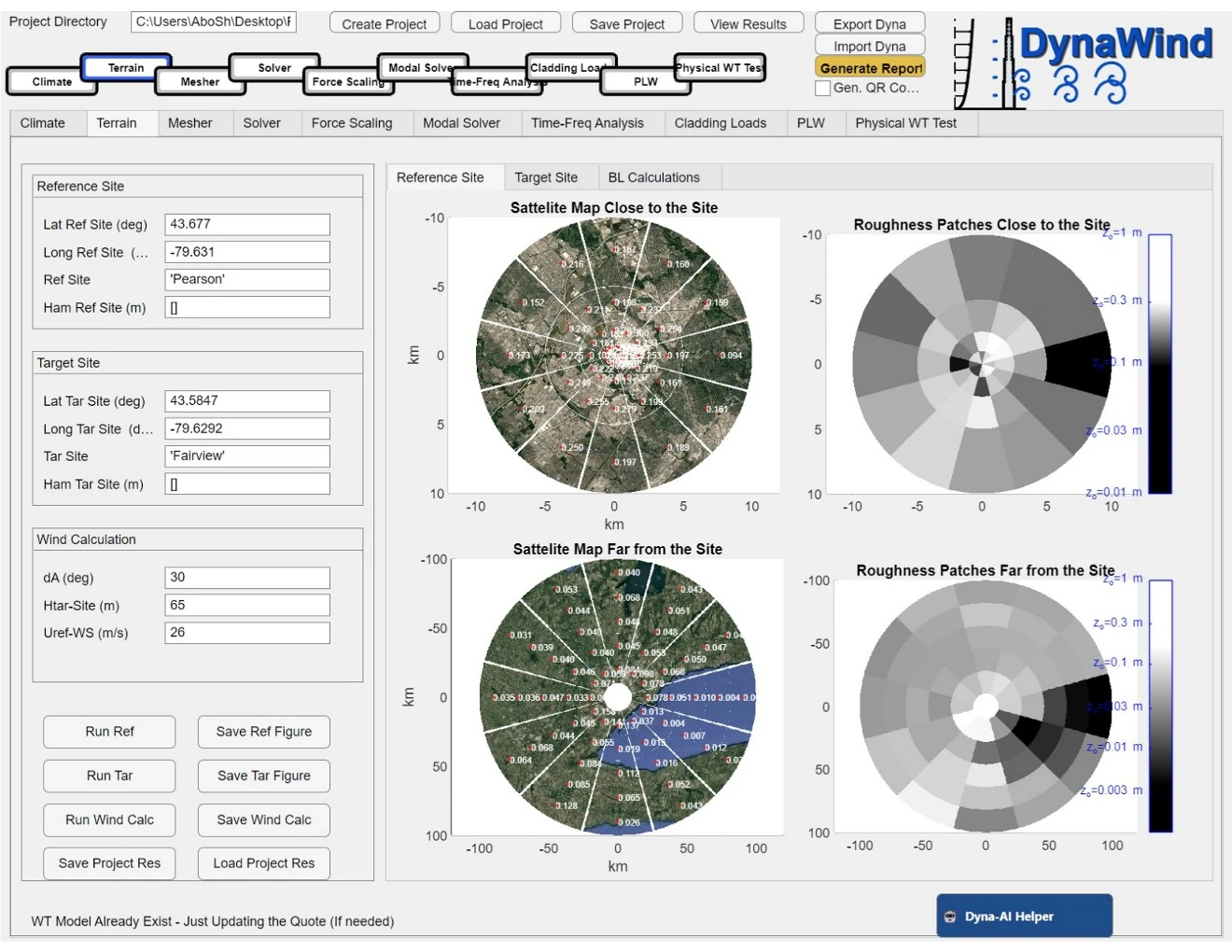Load an existing project
The image size is (1232, 952).
click(505, 24)
